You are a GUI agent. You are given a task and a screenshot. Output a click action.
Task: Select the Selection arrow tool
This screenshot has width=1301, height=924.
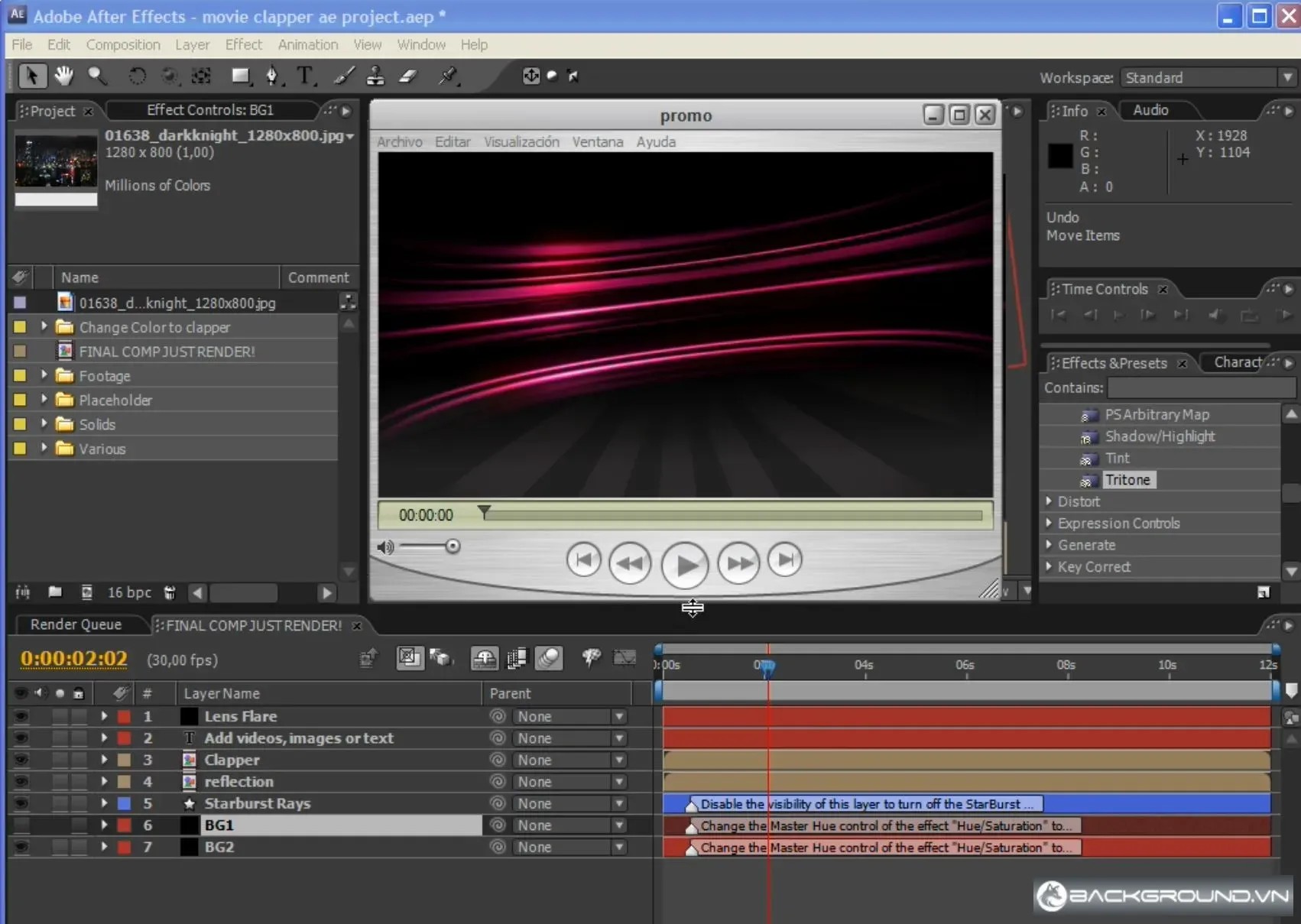pos(32,76)
